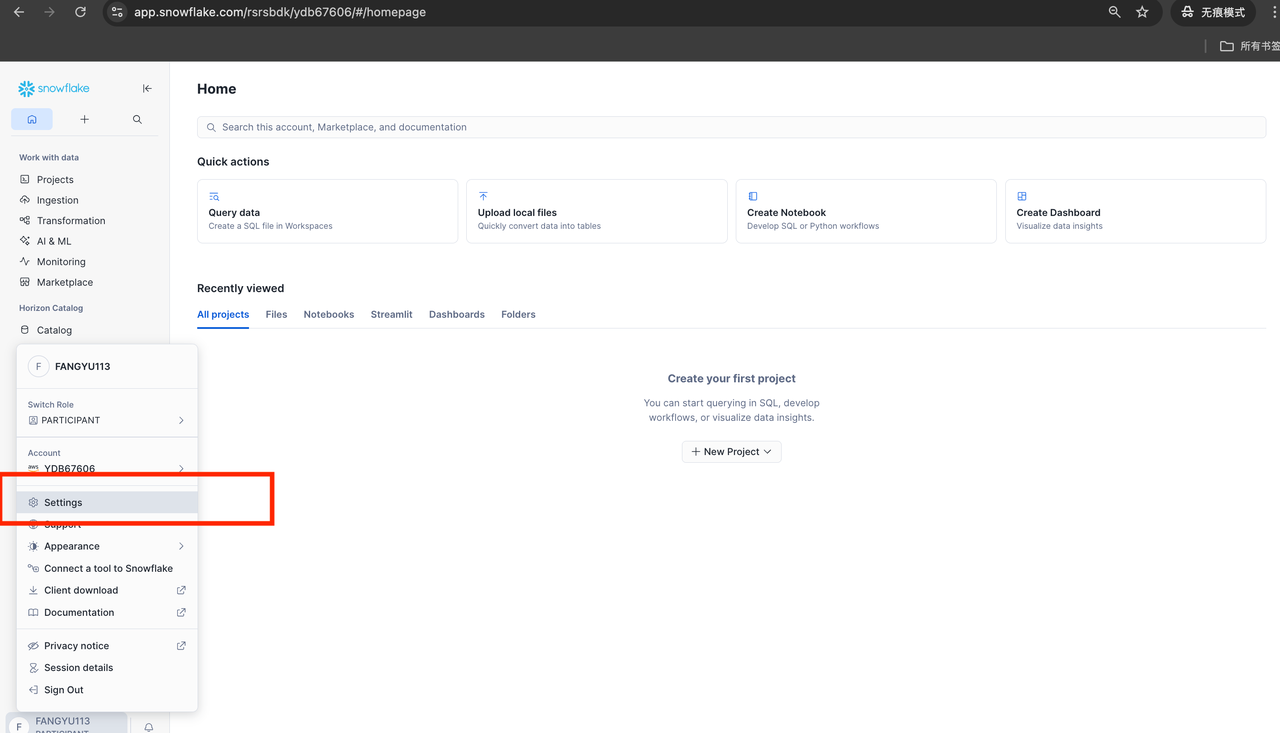The width and height of the screenshot is (1280, 733).
Task: Click the Privacy notice eye icon
Action: click(x=33, y=646)
